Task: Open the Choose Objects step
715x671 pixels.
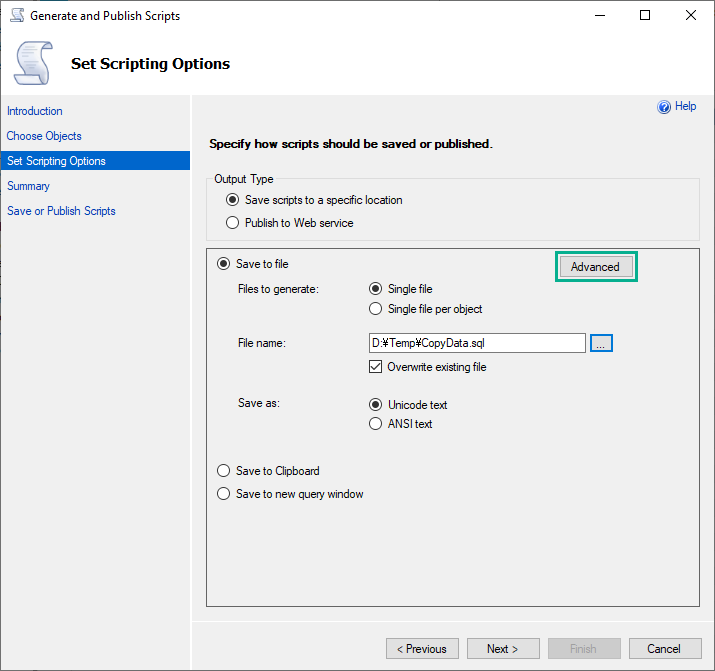Action: (44, 136)
